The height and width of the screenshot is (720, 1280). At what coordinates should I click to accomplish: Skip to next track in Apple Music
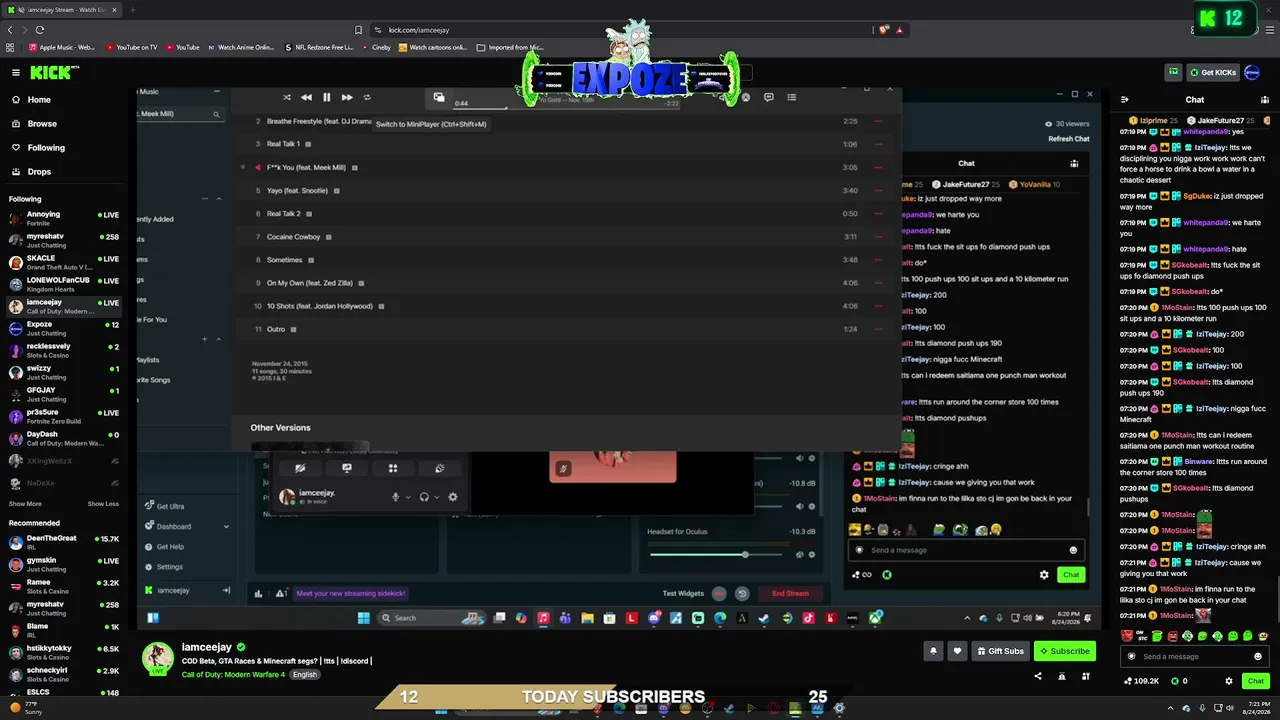coord(346,97)
